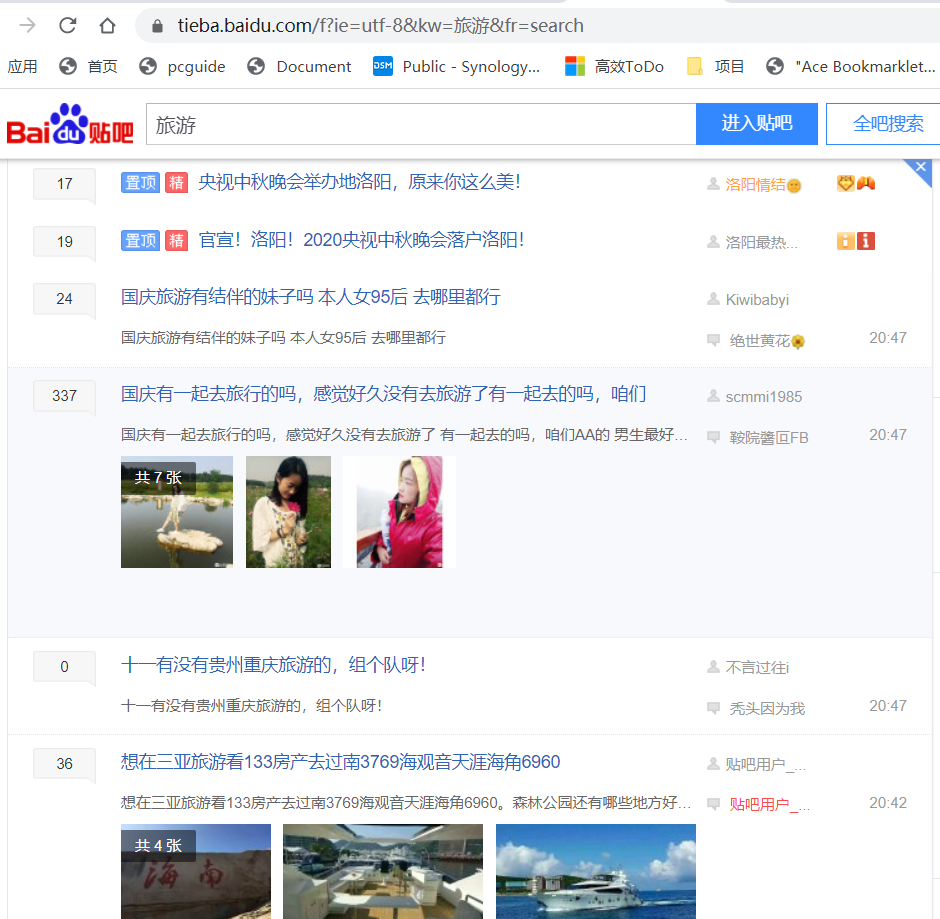Click the 进入贴吧 button
940x919 pixels.
click(756, 122)
